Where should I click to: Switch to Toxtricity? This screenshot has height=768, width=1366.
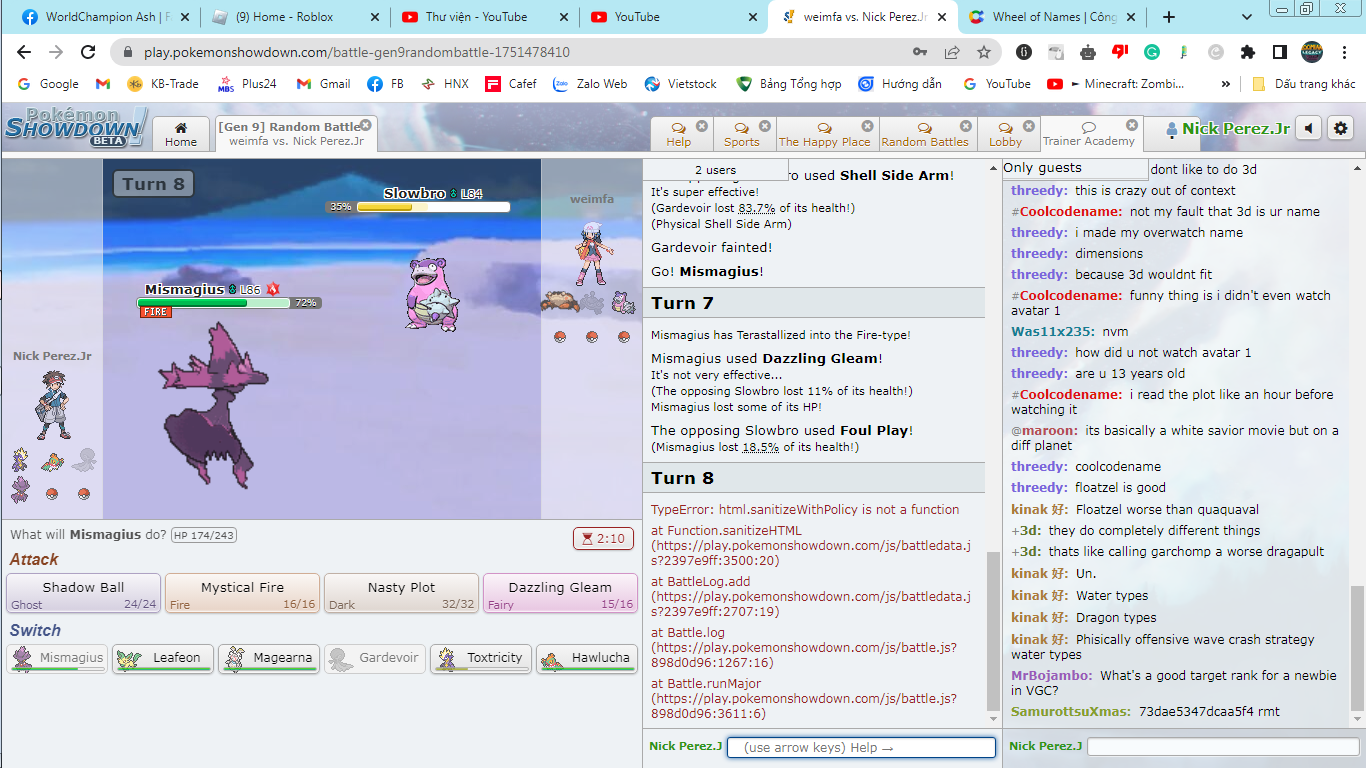[481, 658]
